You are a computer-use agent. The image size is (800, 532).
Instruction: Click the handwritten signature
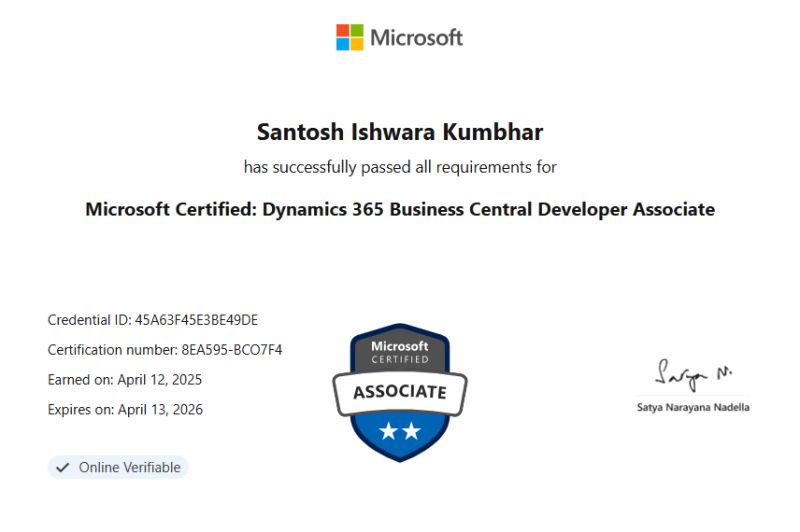(693, 374)
